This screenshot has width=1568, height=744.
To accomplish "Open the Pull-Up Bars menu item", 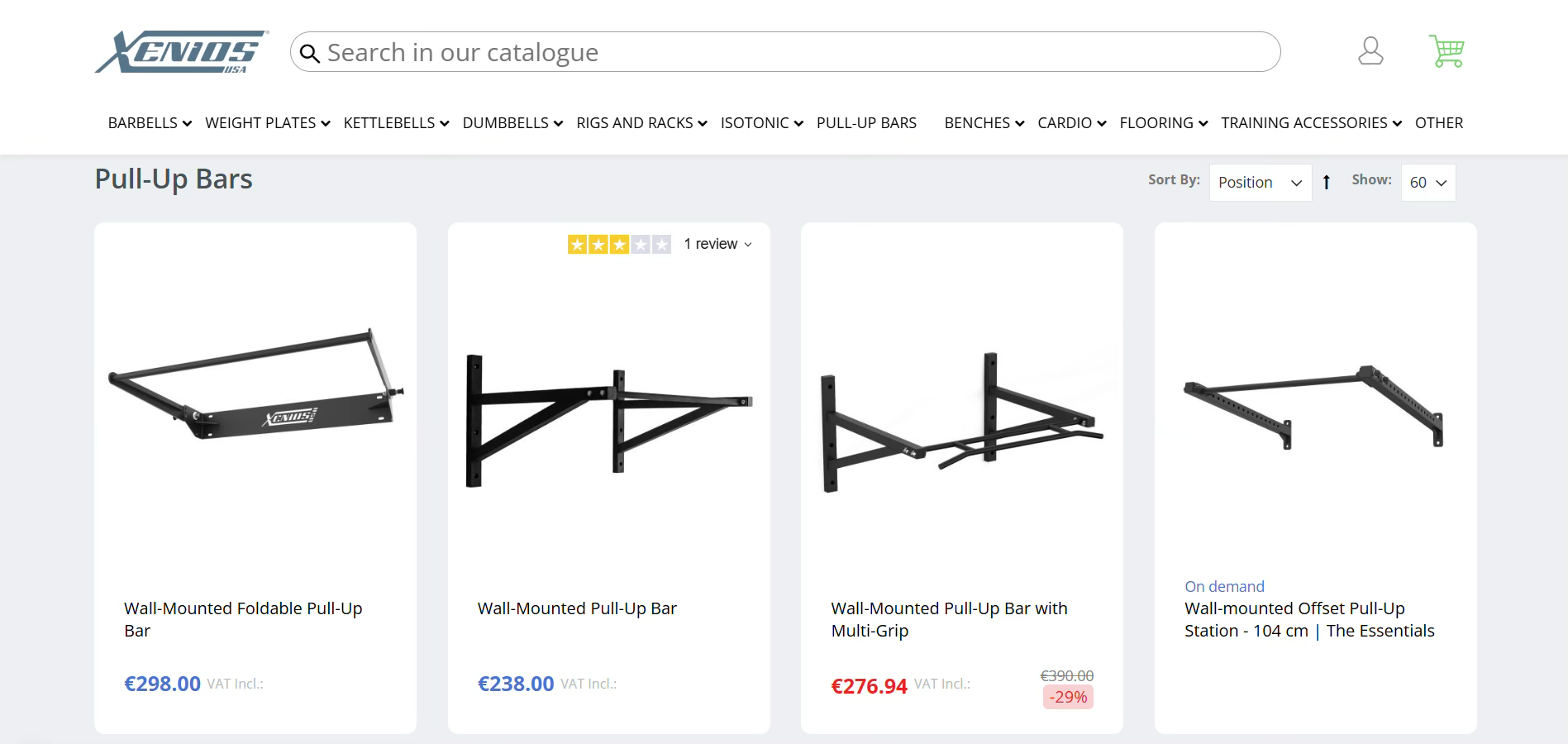I will point(866,123).
